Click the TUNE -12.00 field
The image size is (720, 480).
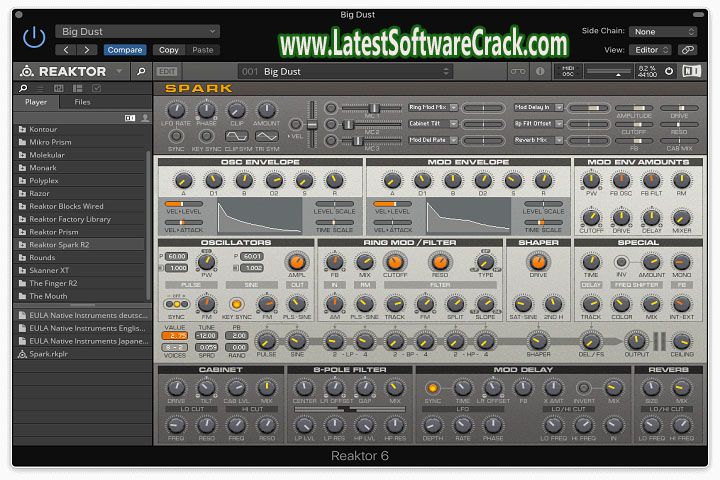(206, 336)
